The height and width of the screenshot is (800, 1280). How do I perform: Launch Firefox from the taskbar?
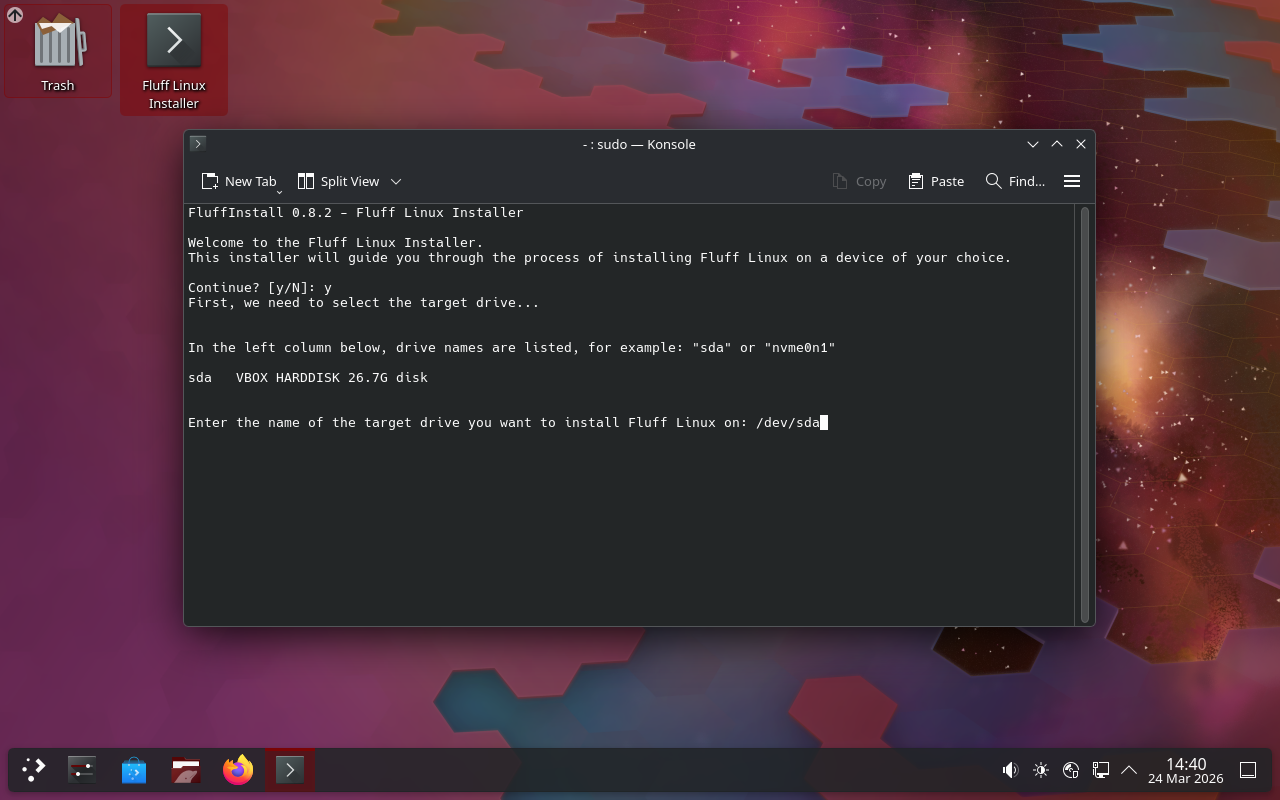238,770
